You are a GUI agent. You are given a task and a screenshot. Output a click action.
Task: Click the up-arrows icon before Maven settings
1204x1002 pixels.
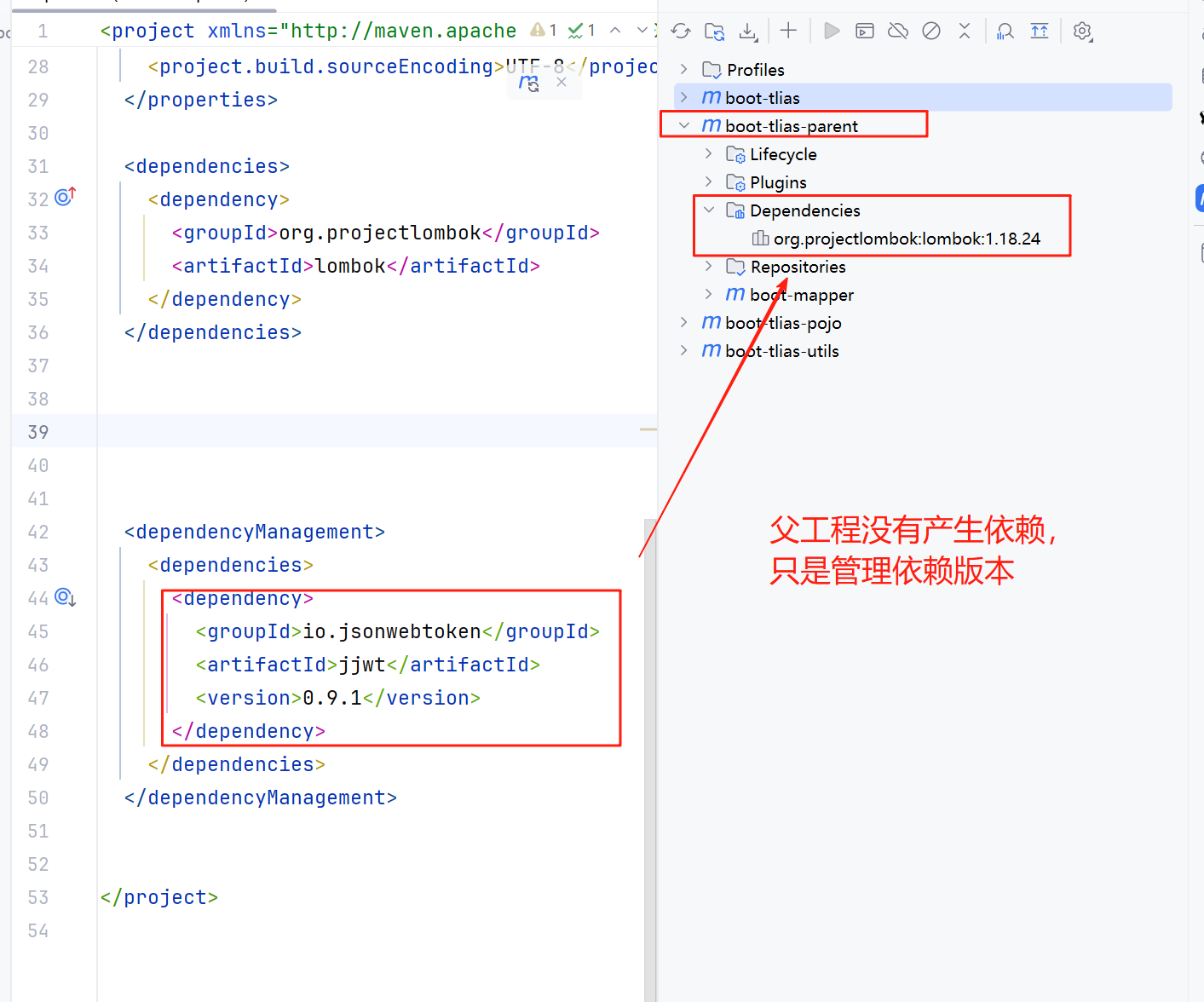click(1040, 32)
